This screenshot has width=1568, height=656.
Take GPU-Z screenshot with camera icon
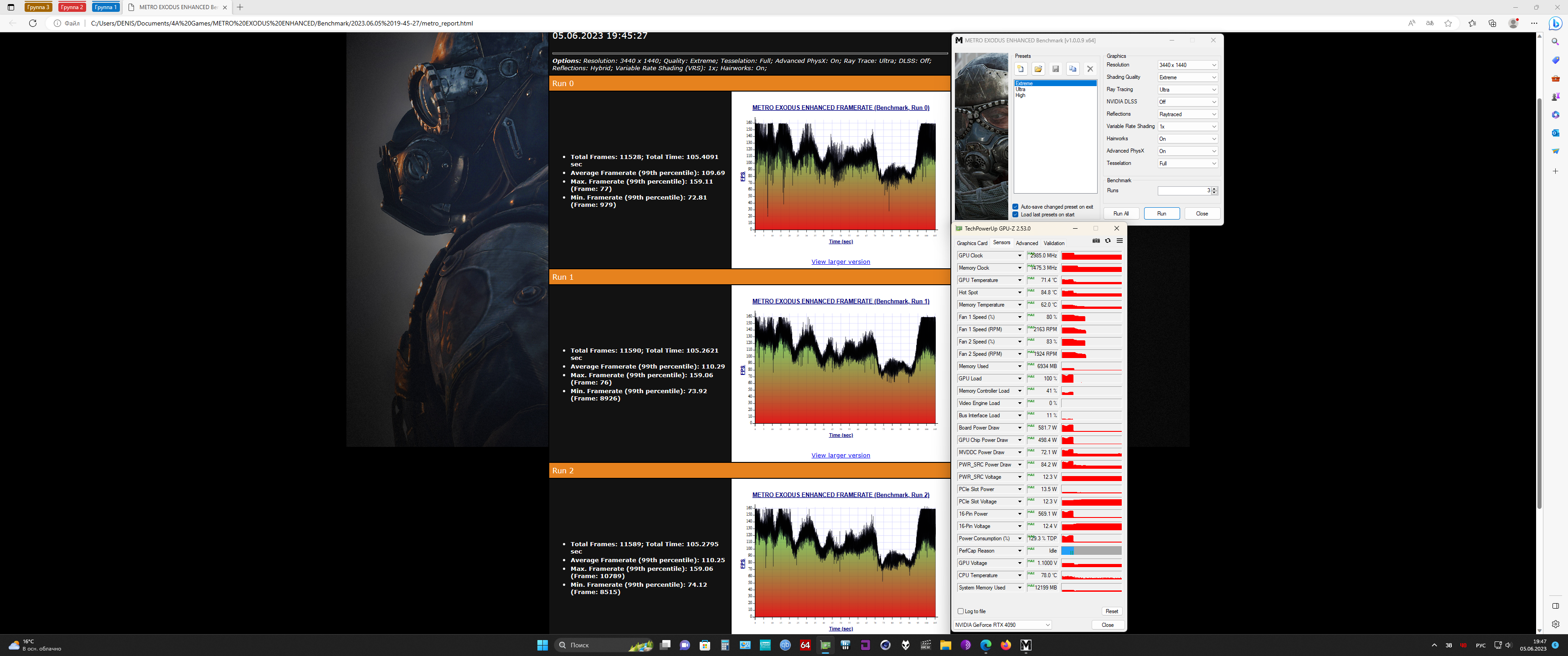tap(1096, 241)
